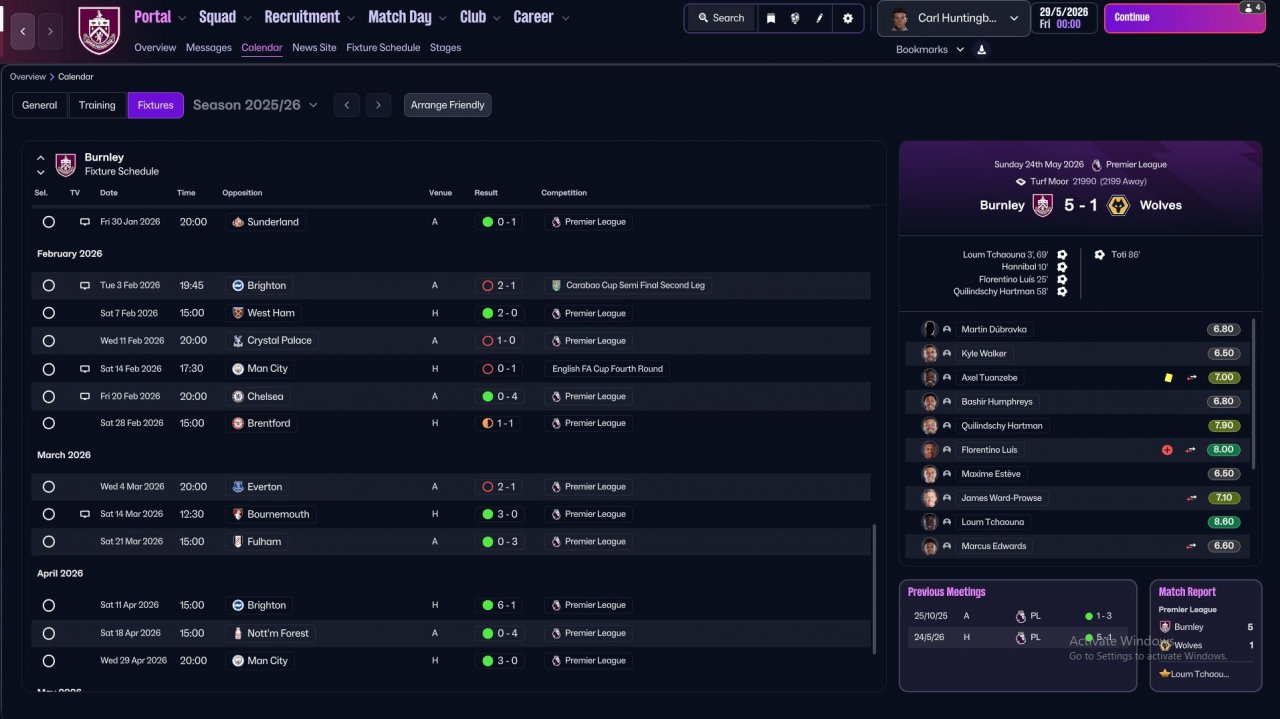Click the Burnley club crest in header

[99, 30]
